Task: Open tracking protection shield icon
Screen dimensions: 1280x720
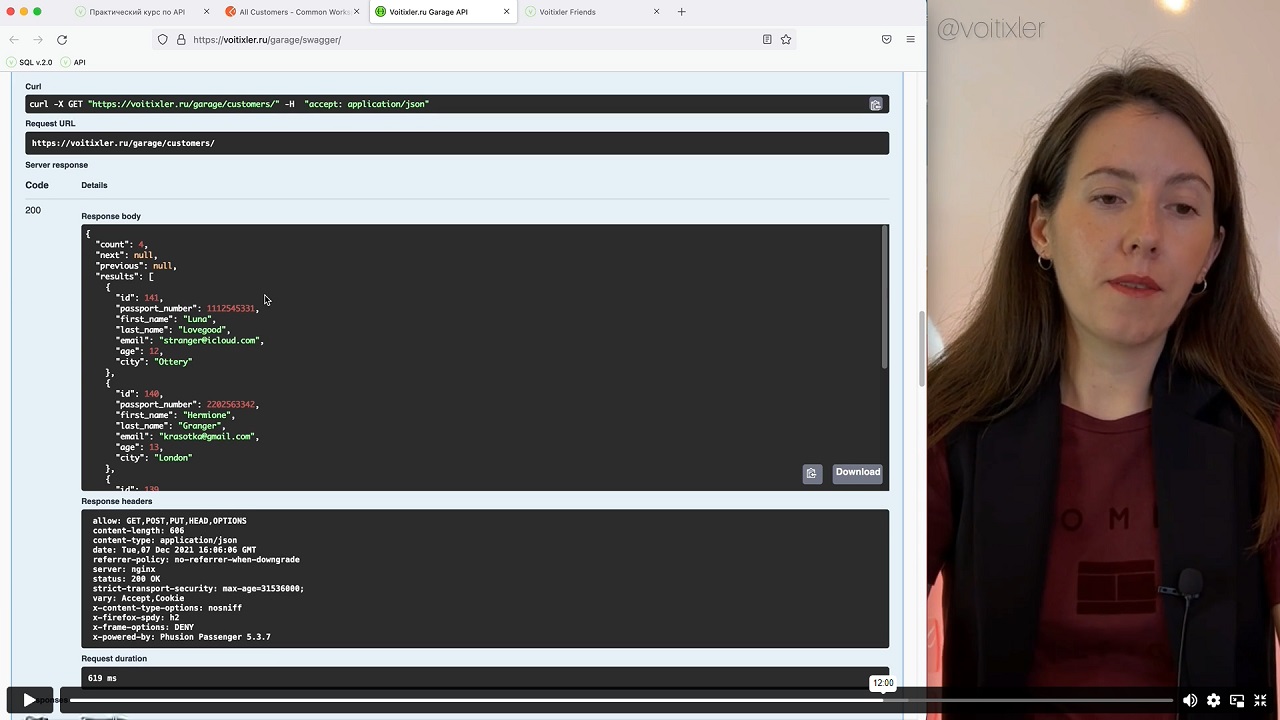Action: [162, 40]
